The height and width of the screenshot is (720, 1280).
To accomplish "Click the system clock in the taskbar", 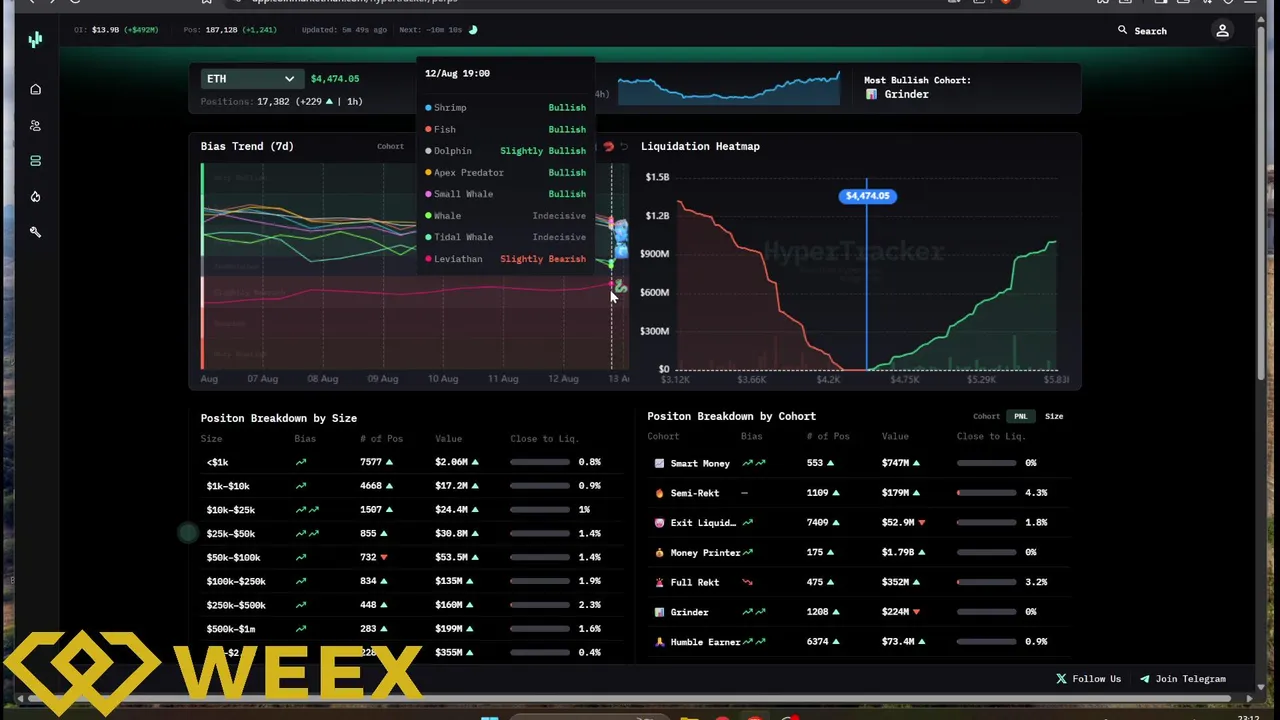I will click(1248, 717).
